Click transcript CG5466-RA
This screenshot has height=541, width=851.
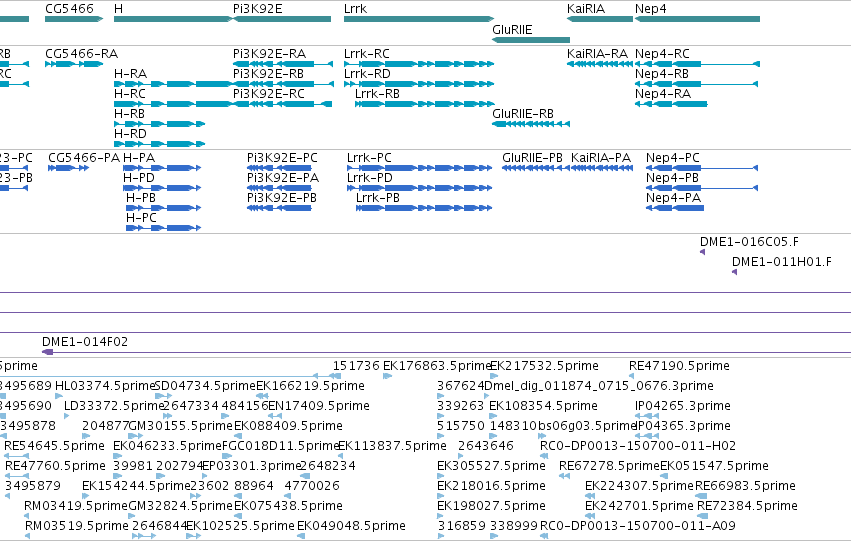click(x=74, y=64)
